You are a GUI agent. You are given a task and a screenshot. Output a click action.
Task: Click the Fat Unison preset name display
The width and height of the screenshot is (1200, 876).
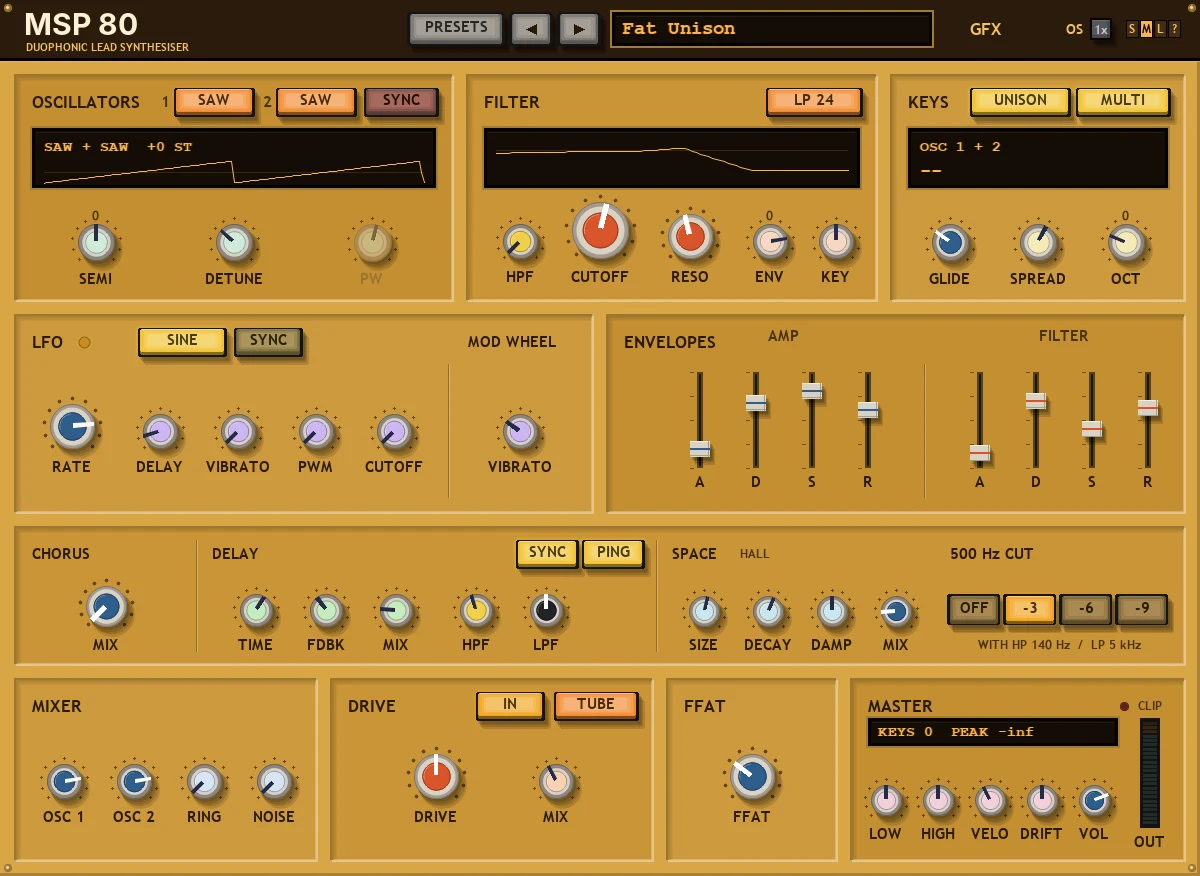click(772, 29)
